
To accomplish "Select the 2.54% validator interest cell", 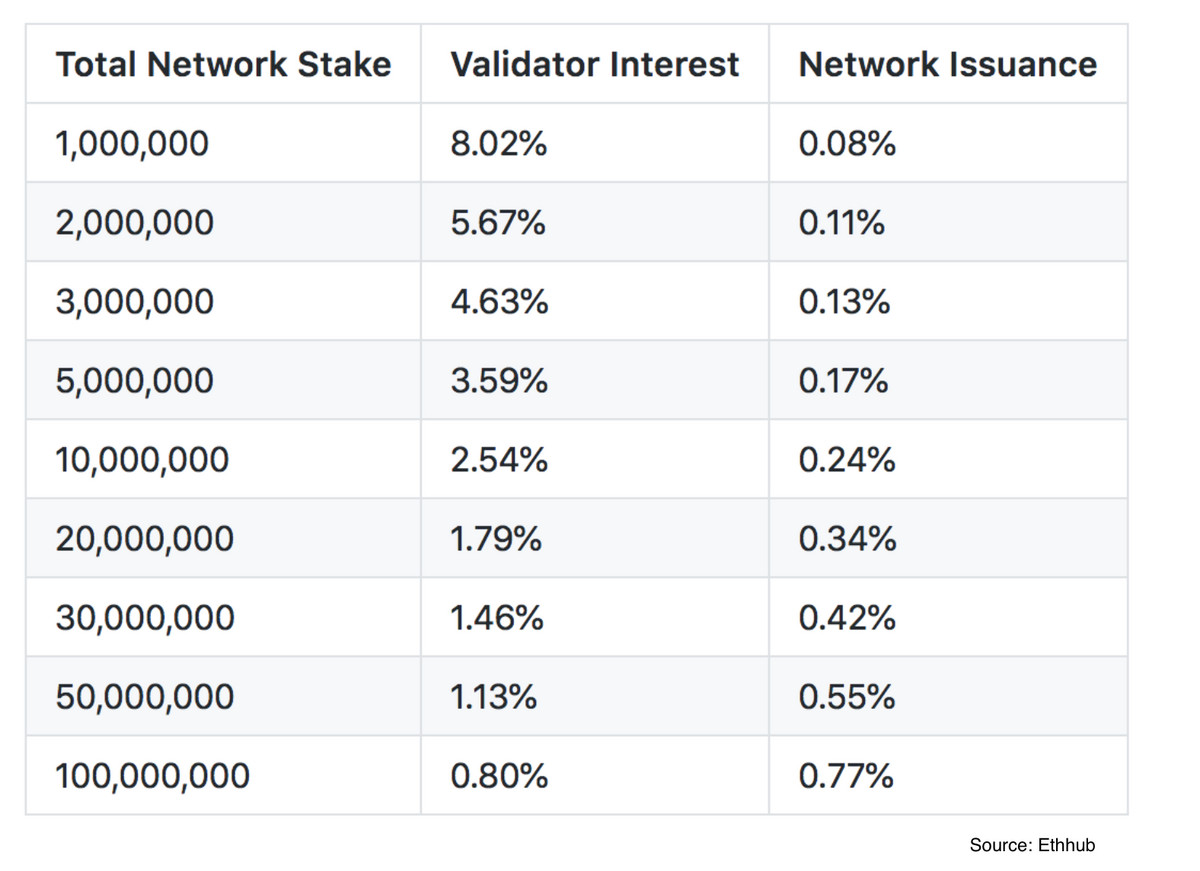I will pos(499,460).
